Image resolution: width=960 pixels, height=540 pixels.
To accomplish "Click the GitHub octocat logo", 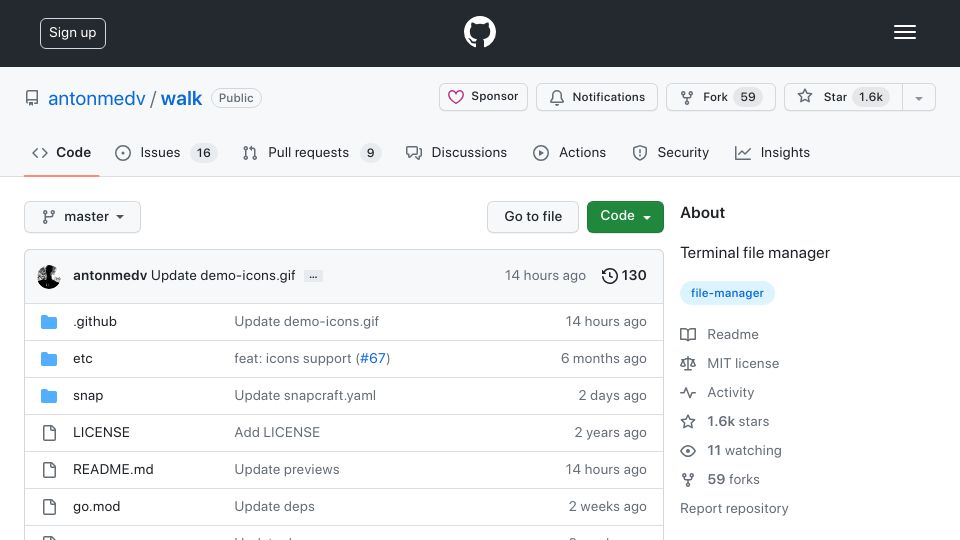I will tap(479, 32).
